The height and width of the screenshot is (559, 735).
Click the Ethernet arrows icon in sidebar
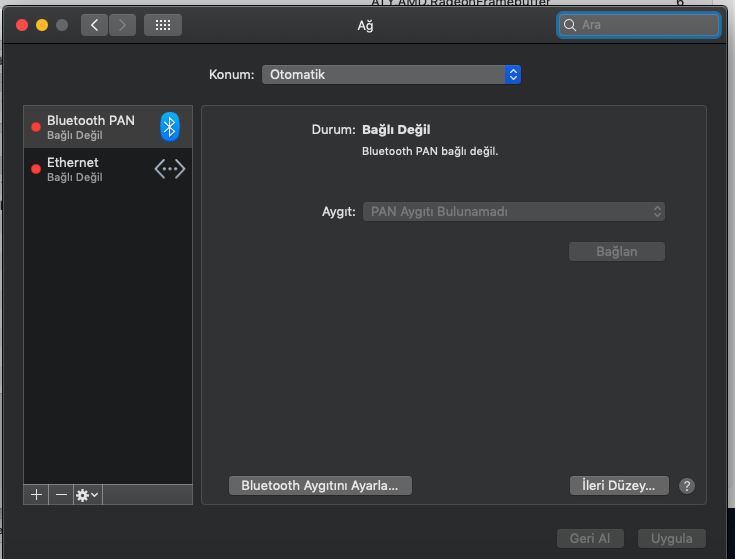pyautogui.click(x=170, y=169)
